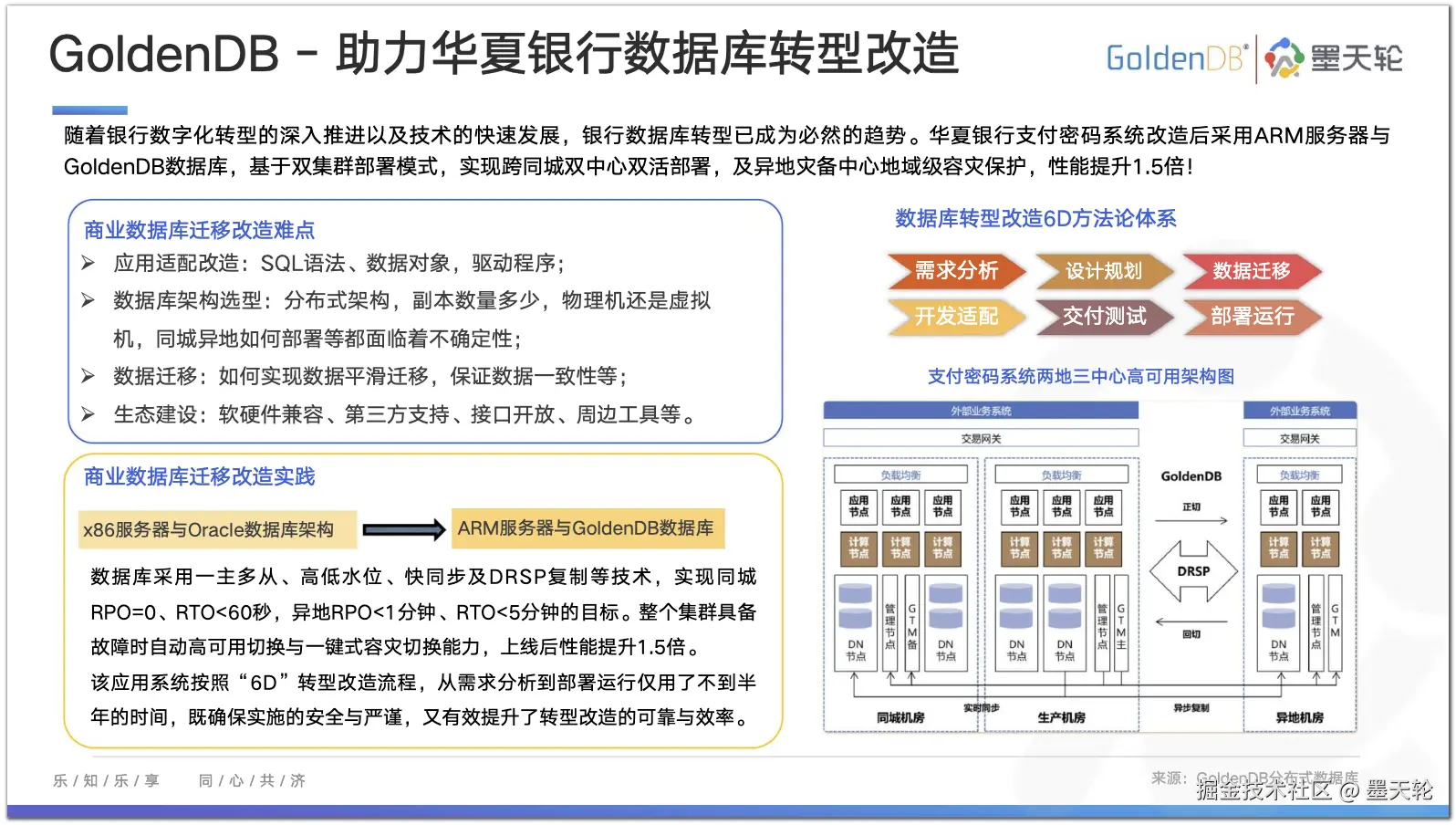
Task: Select the slide title 助力华夏银行数据库转型改造
Action: tap(647, 53)
